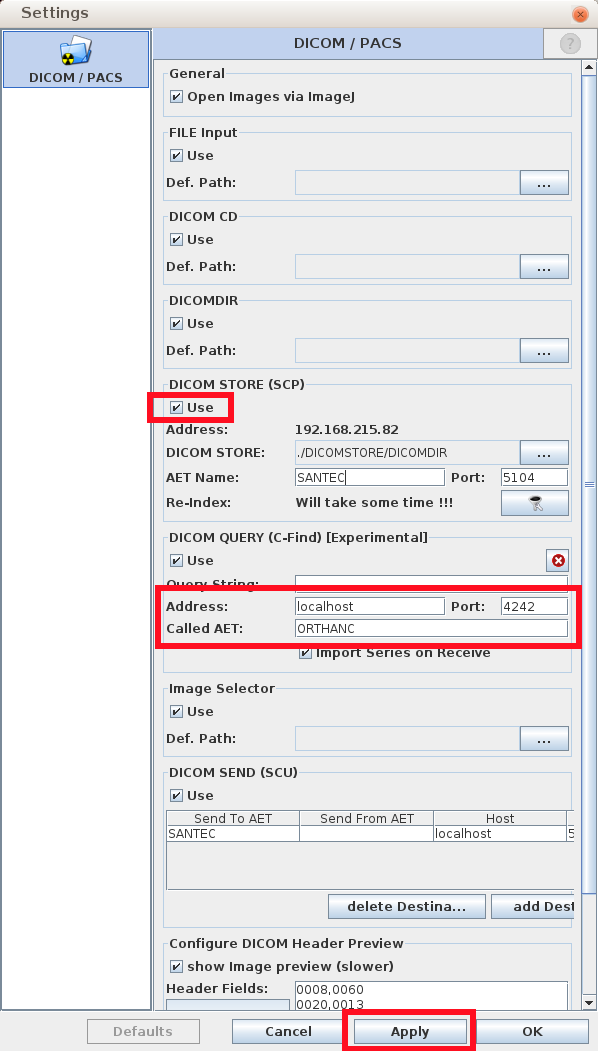This screenshot has width=598, height=1051.
Task: Click the Re-Index tool icon button
Action: [x=535, y=503]
